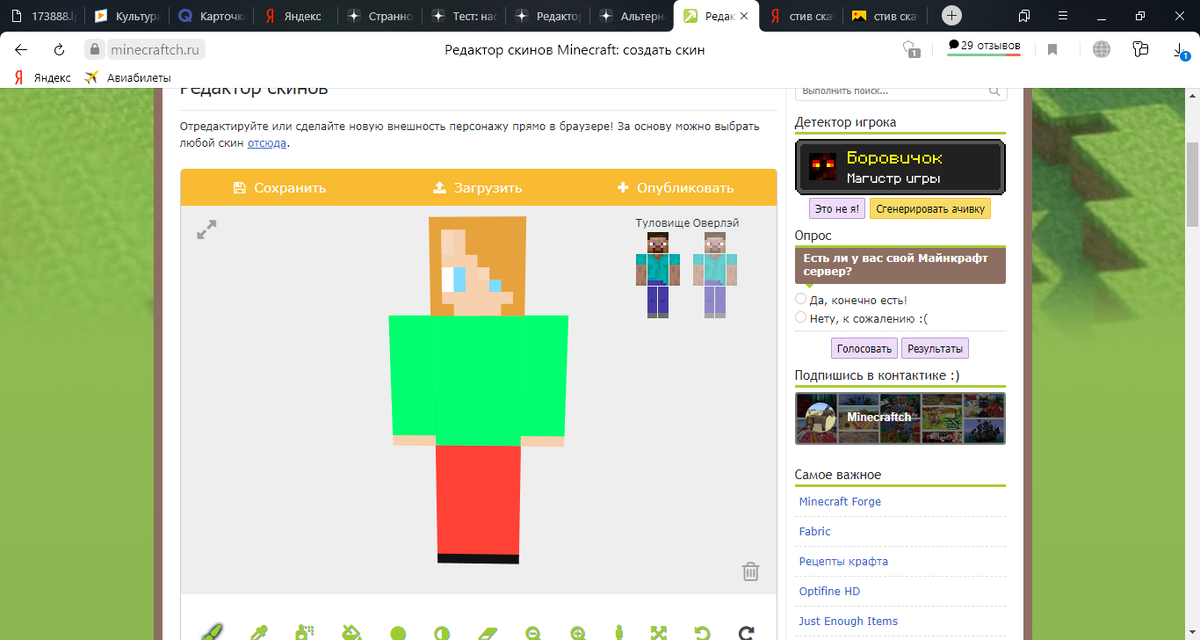Open the globe translate icon in address bar

click(x=1101, y=49)
